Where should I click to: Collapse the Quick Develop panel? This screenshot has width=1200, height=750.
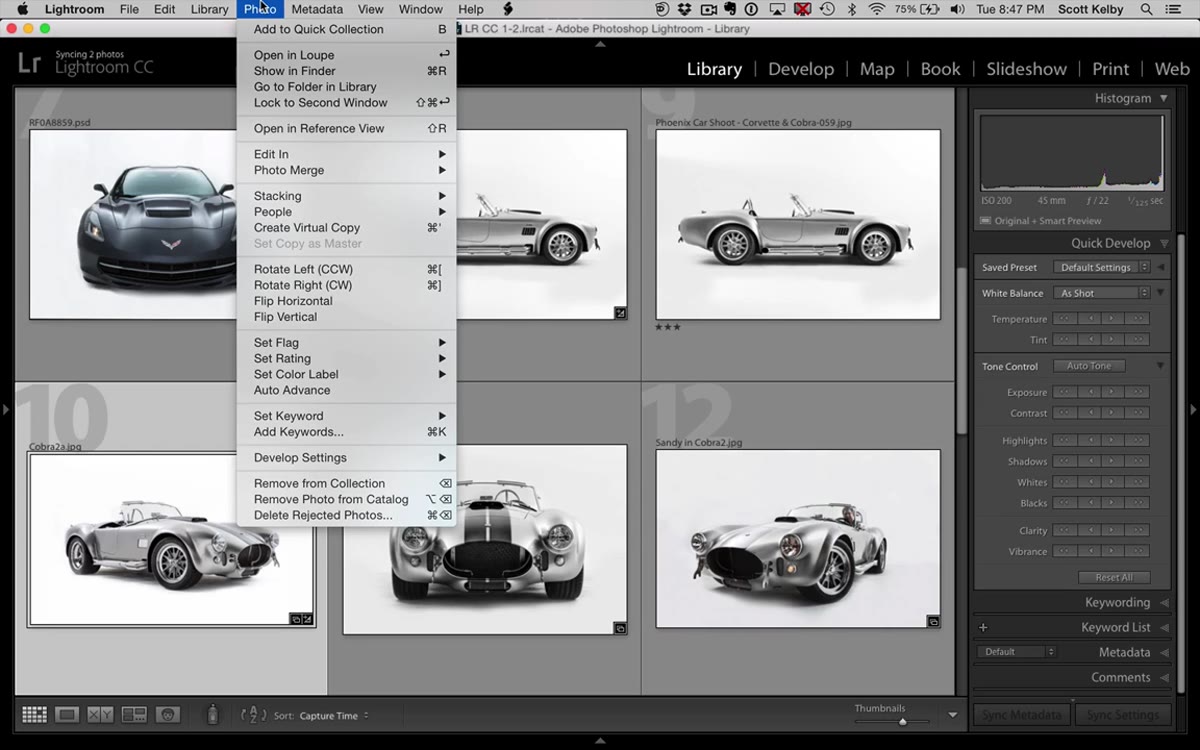pyautogui.click(x=1163, y=243)
